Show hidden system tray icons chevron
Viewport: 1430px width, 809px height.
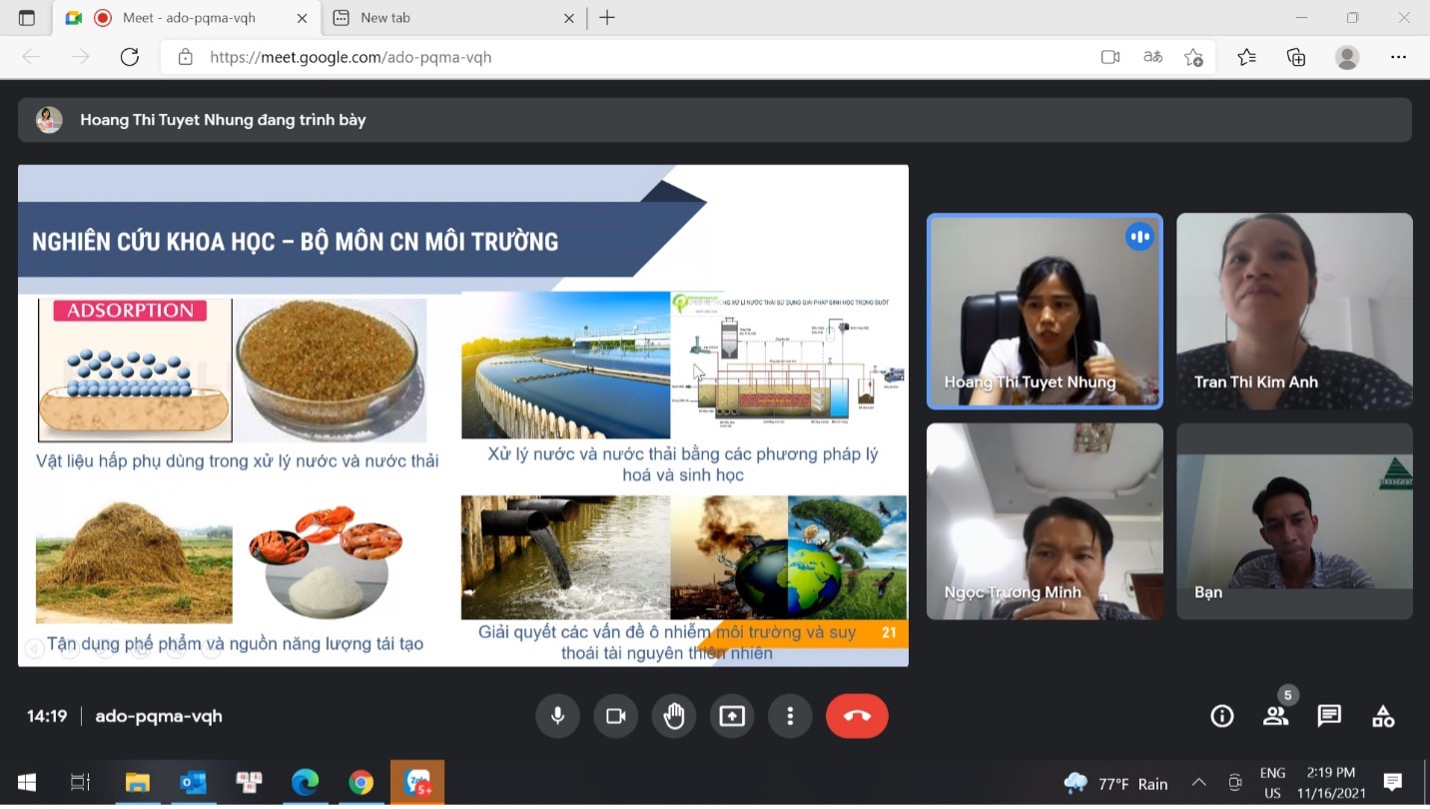[1199, 783]
